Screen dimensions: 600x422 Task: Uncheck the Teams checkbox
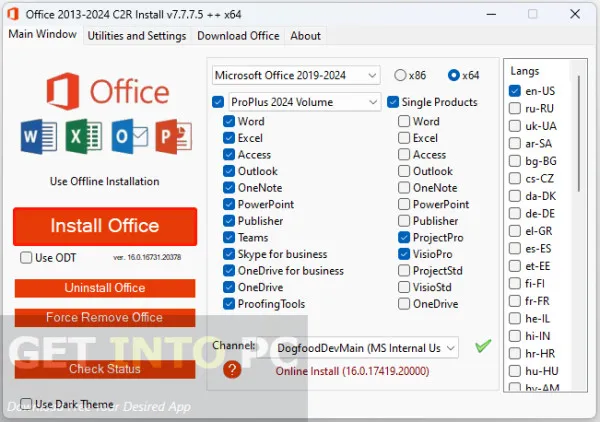229,237
